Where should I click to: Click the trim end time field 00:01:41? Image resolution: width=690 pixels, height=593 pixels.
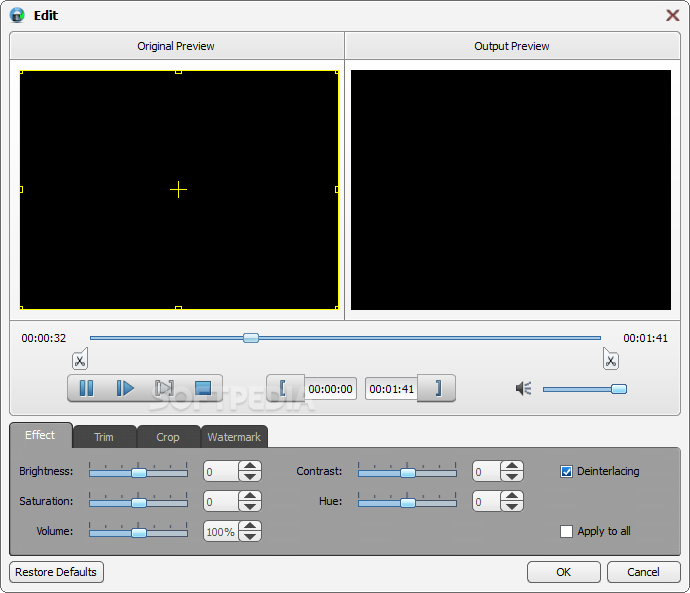[x=391, y=389]
